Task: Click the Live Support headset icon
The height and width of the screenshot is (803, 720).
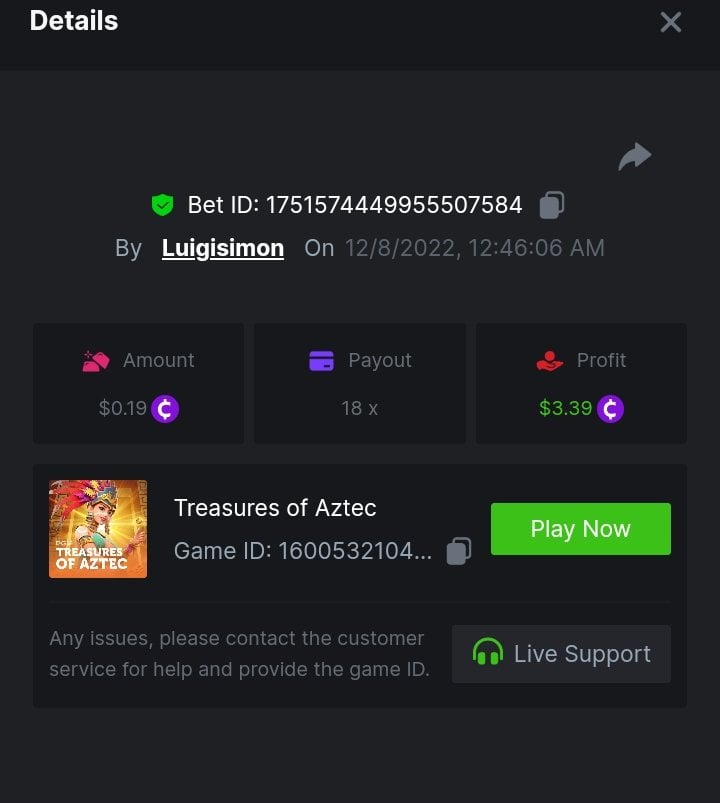Action: tap(487, 654)
